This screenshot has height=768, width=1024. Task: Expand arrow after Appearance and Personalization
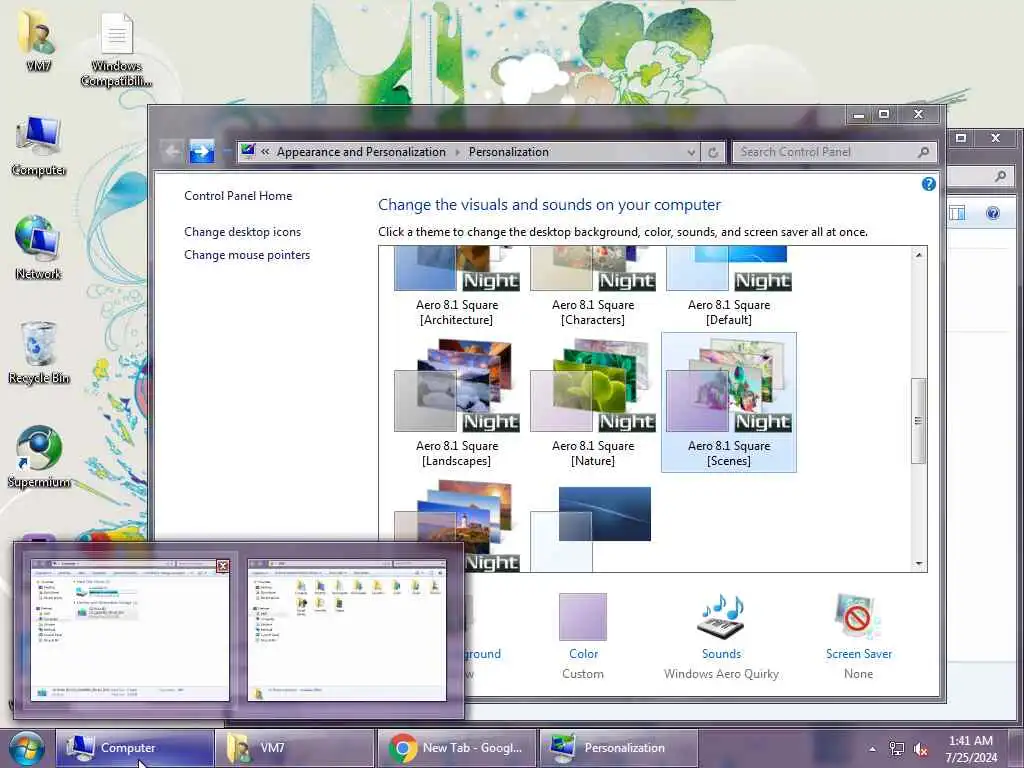tap(457, 152)
